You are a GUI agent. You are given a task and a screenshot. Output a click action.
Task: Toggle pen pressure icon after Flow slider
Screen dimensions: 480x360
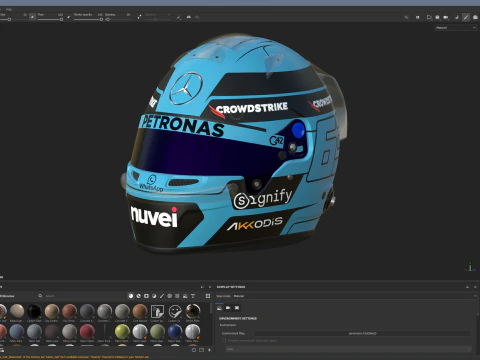pos(69,17)
